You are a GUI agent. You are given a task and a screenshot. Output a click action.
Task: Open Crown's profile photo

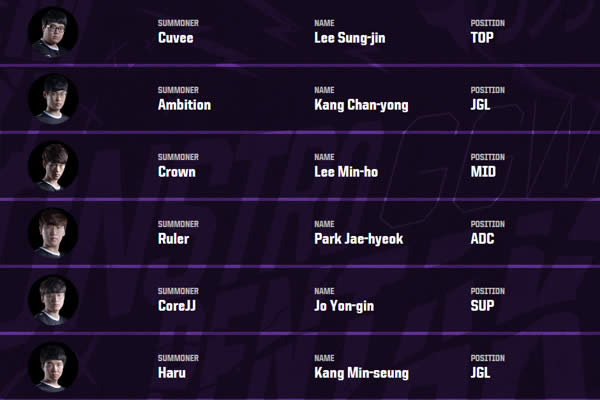[x=53, y=164]
